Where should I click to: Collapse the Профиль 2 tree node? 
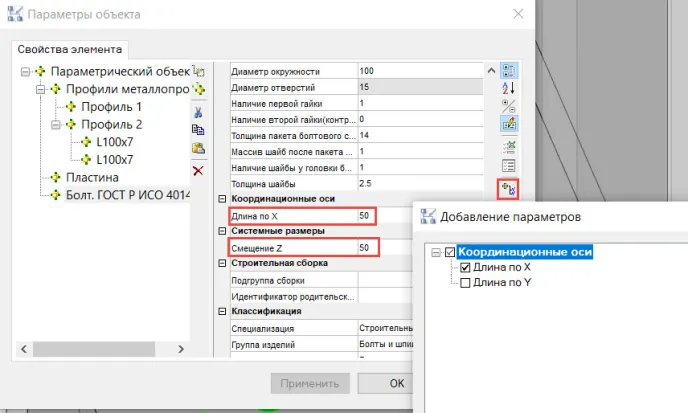pos(57,124)
